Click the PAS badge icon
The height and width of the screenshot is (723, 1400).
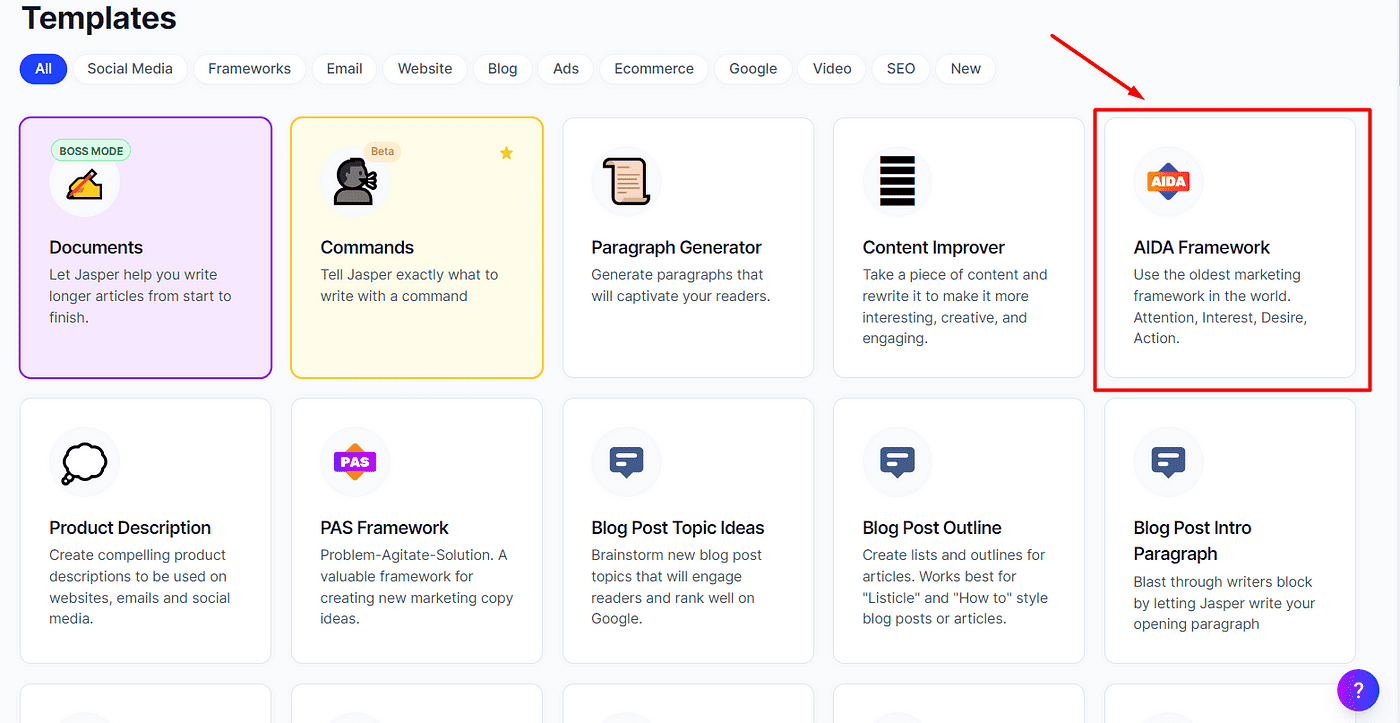pyautogui.click(x=355, y=463)
